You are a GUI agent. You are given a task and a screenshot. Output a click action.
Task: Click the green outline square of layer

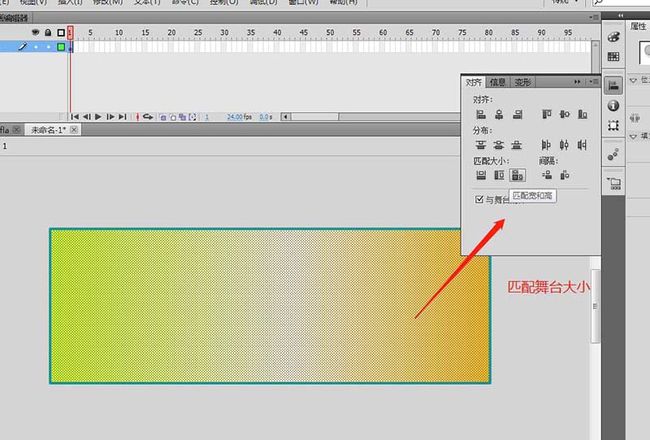point(61,47)
